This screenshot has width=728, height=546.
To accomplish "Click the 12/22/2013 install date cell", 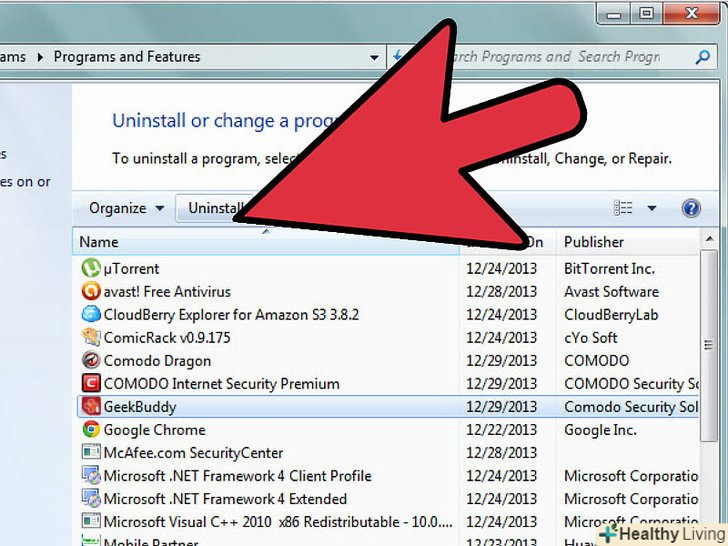I will click(x=501, y=430).
